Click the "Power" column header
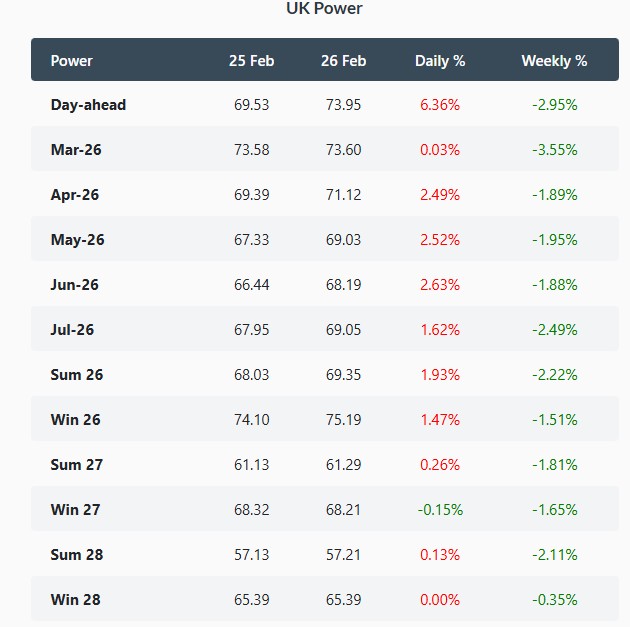This screenshot has width=630, height=627. tap(71, 61)
